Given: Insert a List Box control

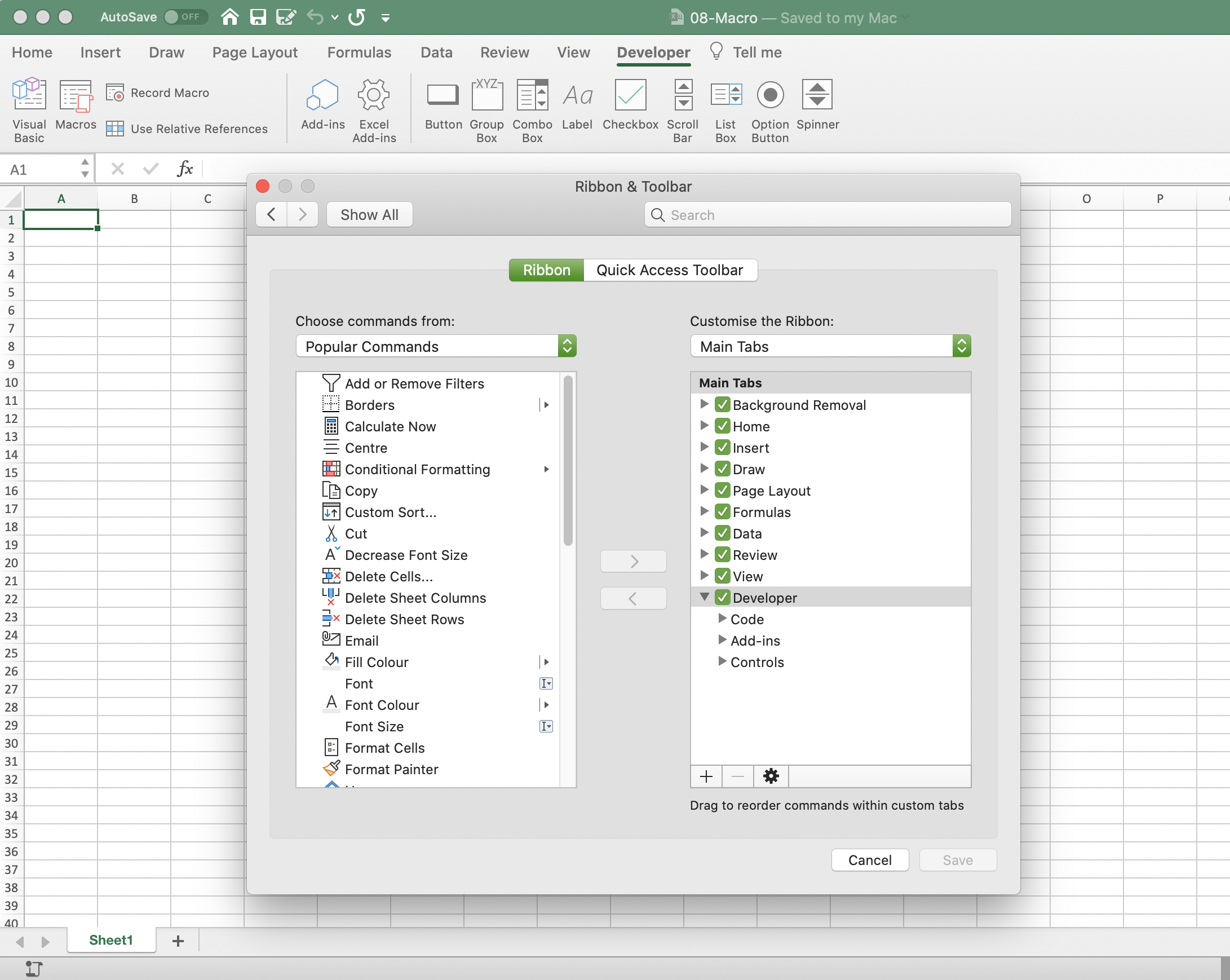Looking at the screenshot, I should (725, 109).
